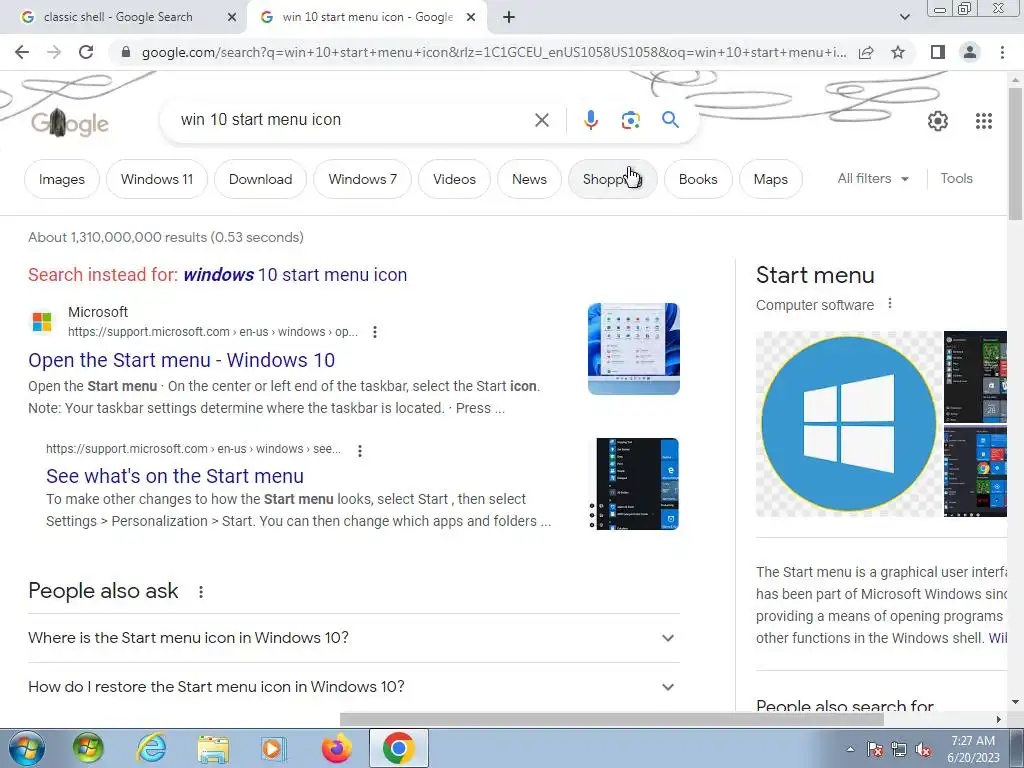
Task: Reload the current page
Action: 86,52
